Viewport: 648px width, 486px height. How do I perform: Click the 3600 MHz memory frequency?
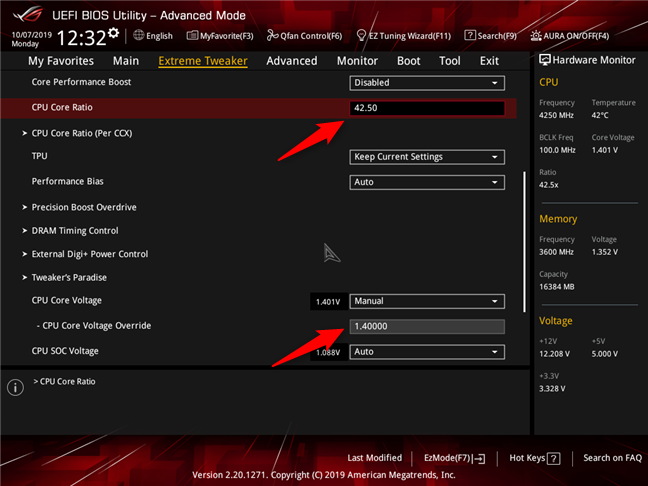point(556,252)
